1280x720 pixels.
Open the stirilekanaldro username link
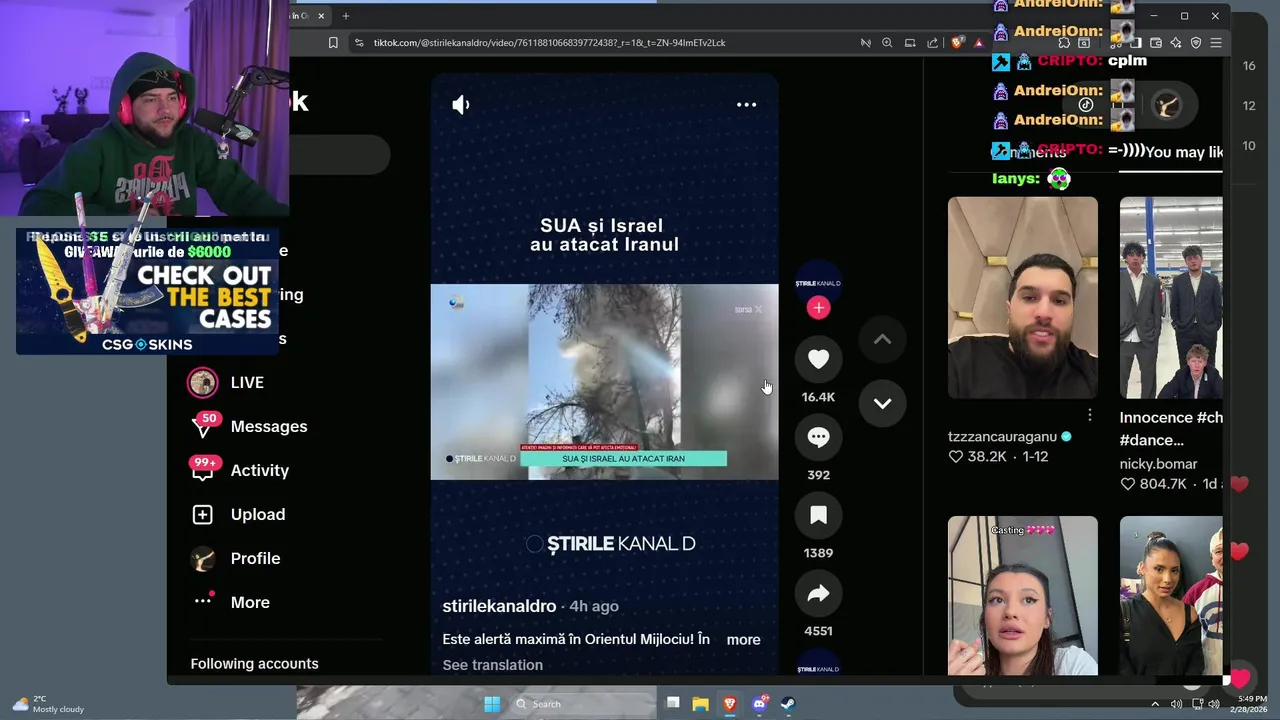click(x=499, y=606)
